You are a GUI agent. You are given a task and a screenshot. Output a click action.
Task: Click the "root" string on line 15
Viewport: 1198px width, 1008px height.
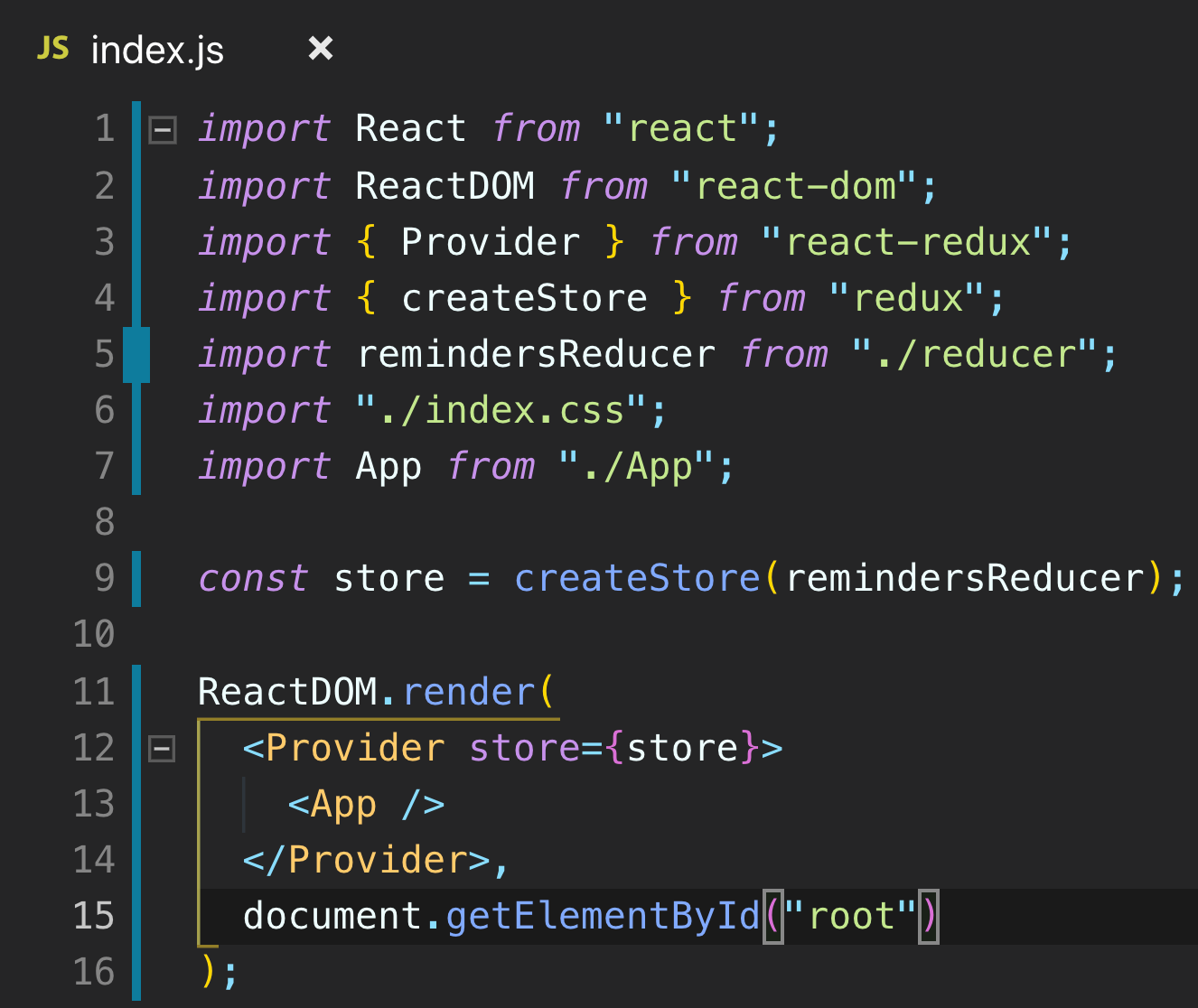[850, 916]
